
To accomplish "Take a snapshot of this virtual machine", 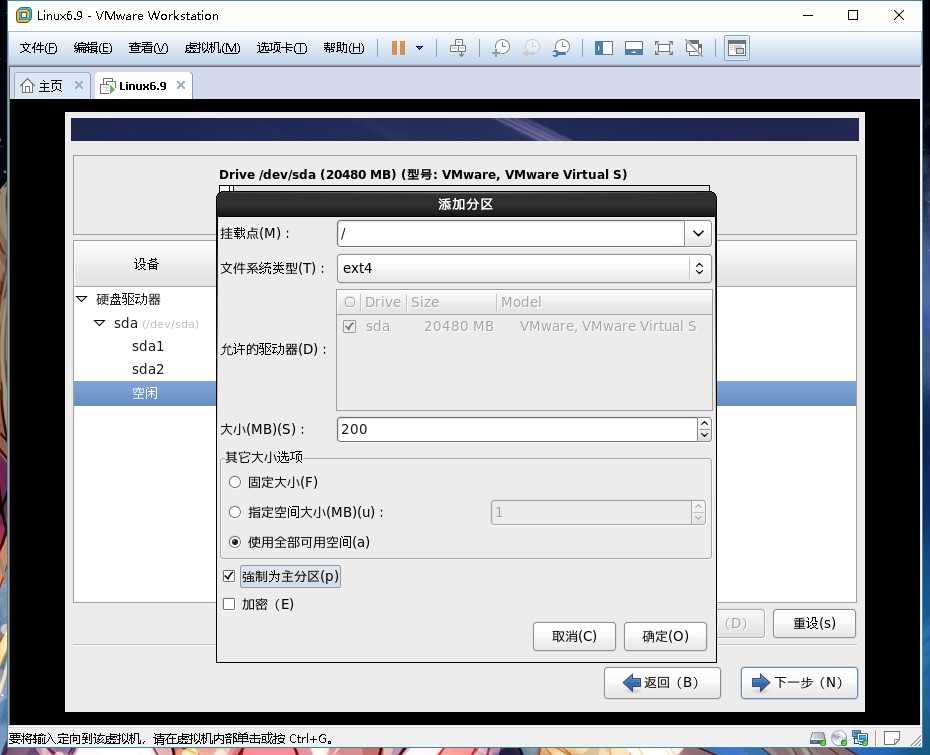I will tap(501, 48).
